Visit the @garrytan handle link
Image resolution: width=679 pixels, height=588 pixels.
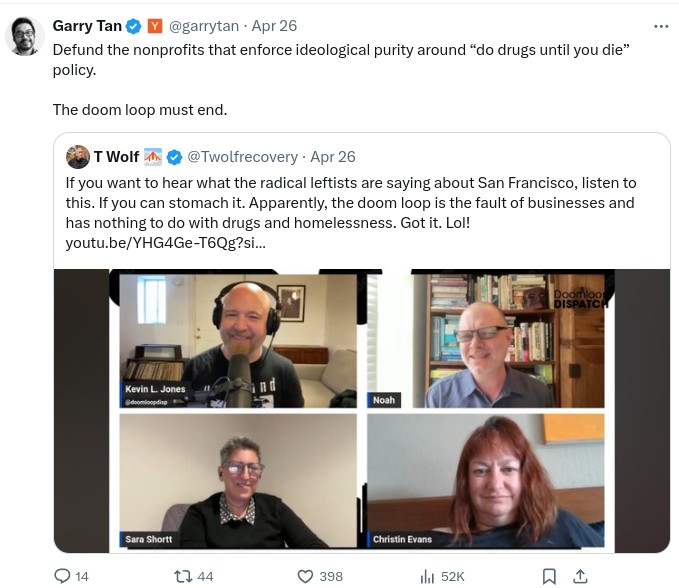point(204,26)
